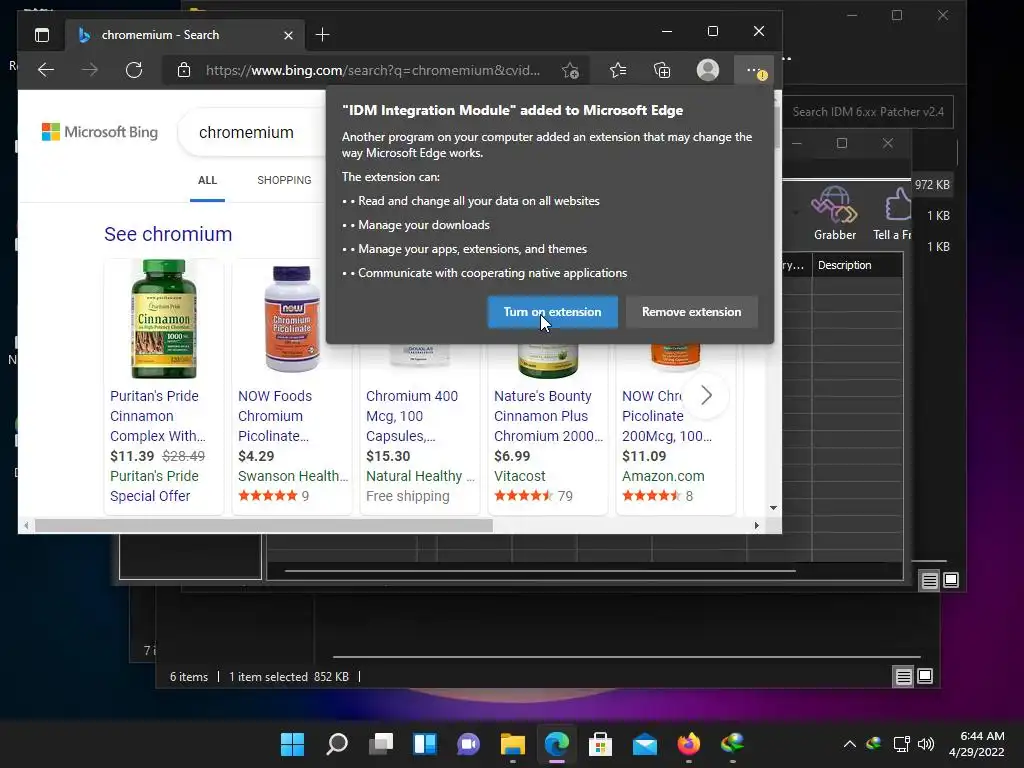
Task: View site info via the lock icon
Action: tap(184, 70)
